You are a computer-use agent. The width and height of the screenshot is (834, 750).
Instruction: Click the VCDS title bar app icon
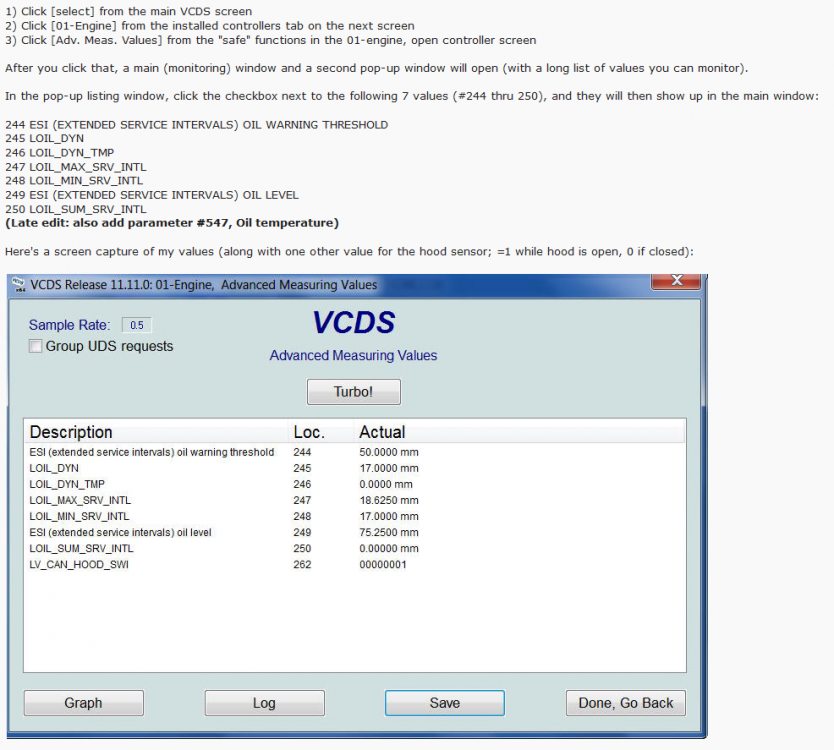[19, 285]
